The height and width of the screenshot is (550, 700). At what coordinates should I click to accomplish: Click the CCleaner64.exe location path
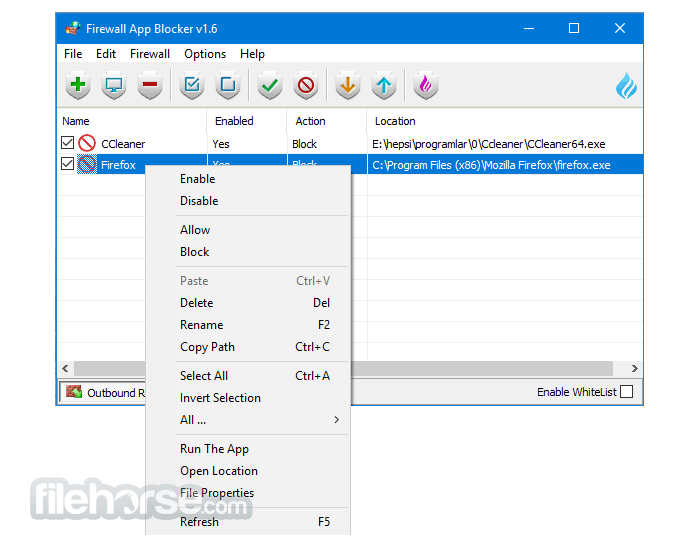(489, 144)
